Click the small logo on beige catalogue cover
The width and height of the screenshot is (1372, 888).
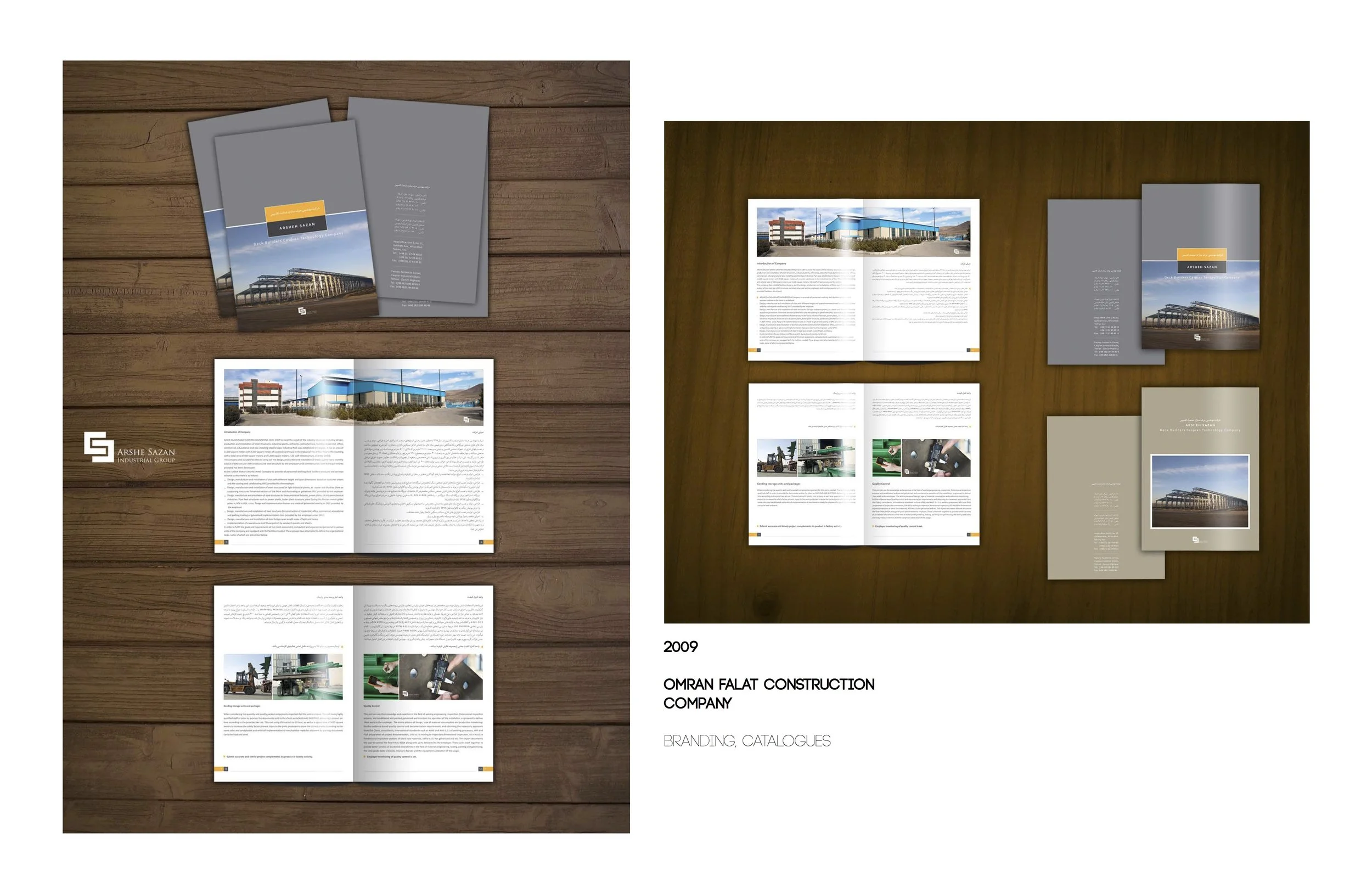(x=1195, y=539)
